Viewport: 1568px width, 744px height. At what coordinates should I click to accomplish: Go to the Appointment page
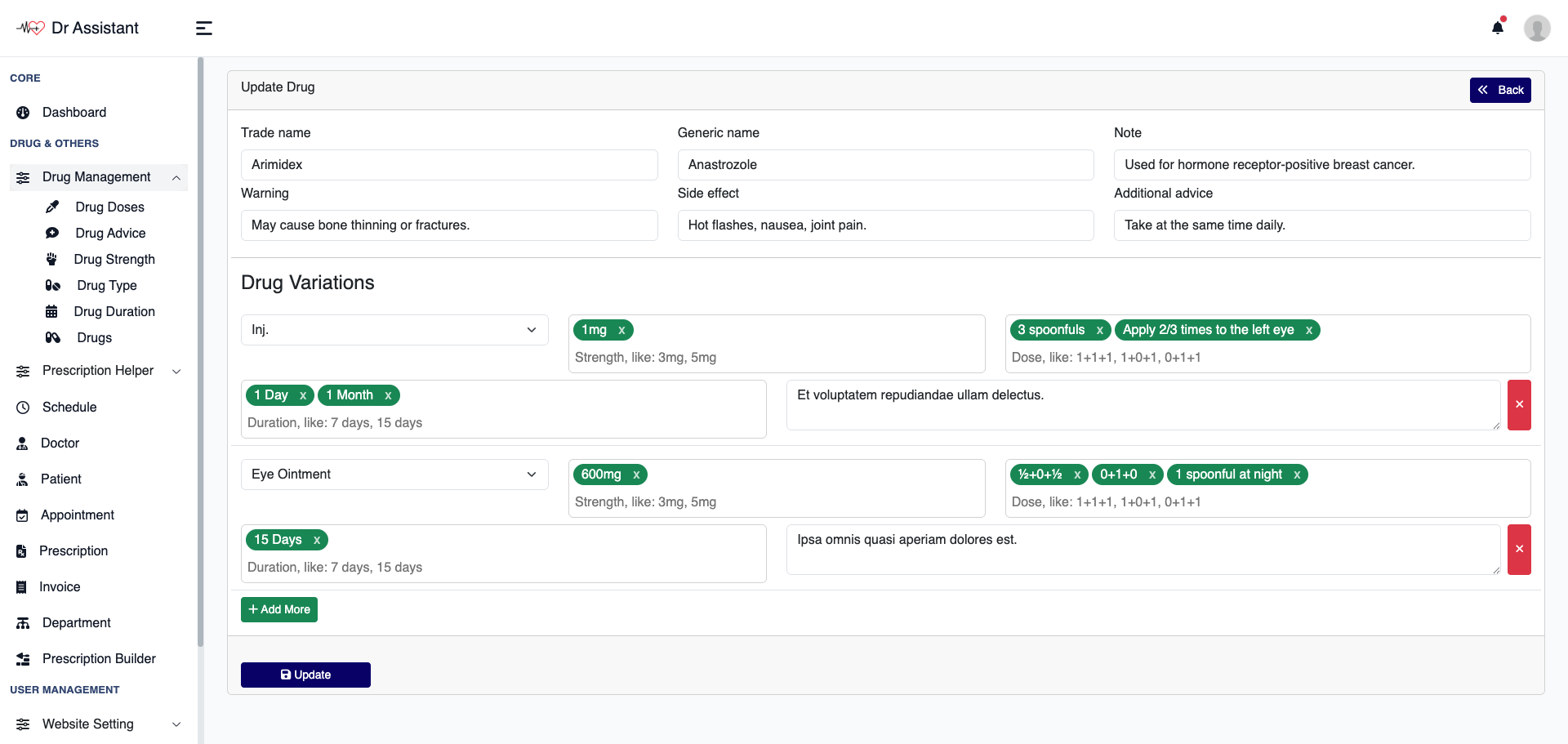(x=78, y=515)
